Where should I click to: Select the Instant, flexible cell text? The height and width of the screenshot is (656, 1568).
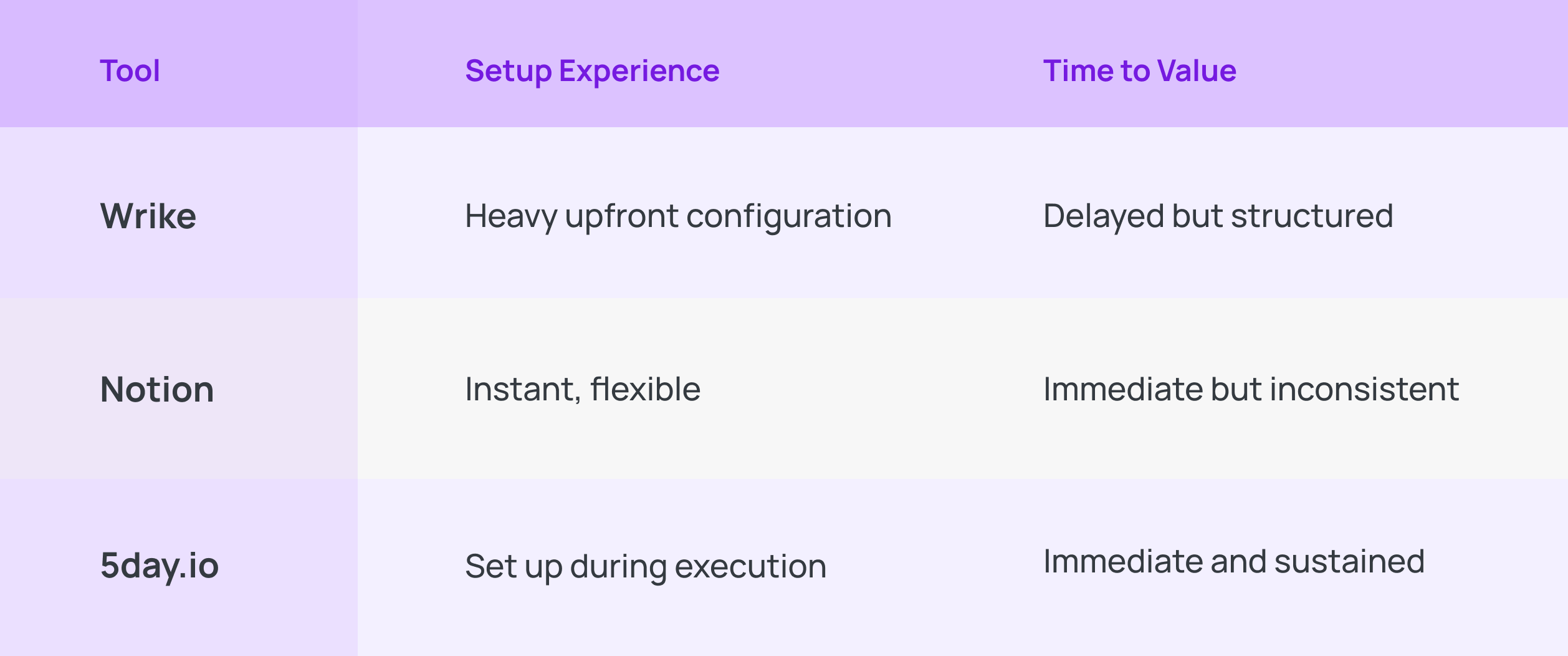click(x=583, y=389)
